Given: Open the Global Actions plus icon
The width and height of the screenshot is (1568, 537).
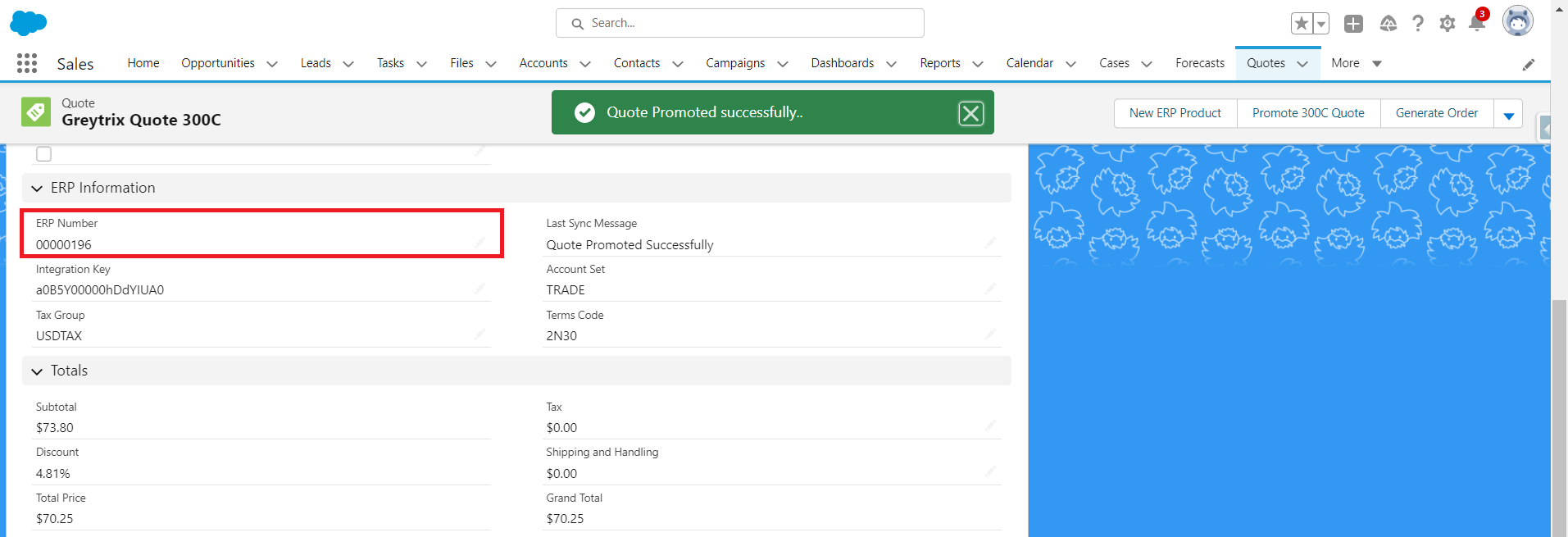Looking at the screenshot, I should coord(1353,24).
